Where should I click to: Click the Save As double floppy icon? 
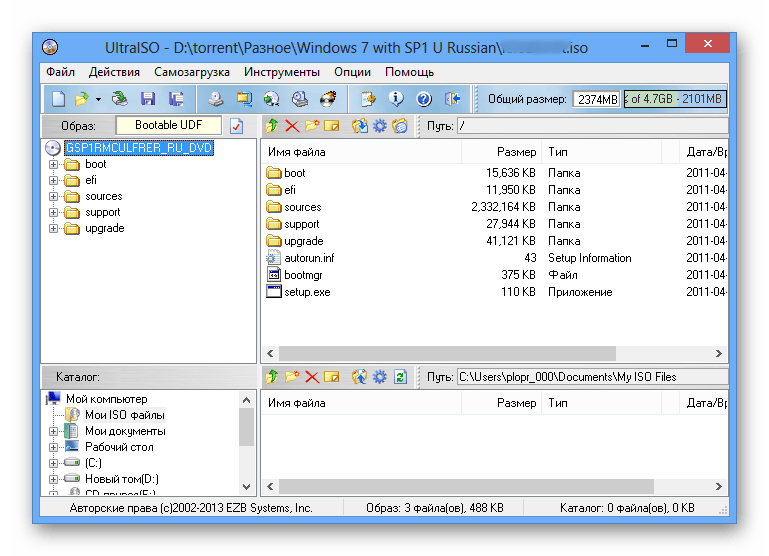pyautogui.click(x=176, y=99)
